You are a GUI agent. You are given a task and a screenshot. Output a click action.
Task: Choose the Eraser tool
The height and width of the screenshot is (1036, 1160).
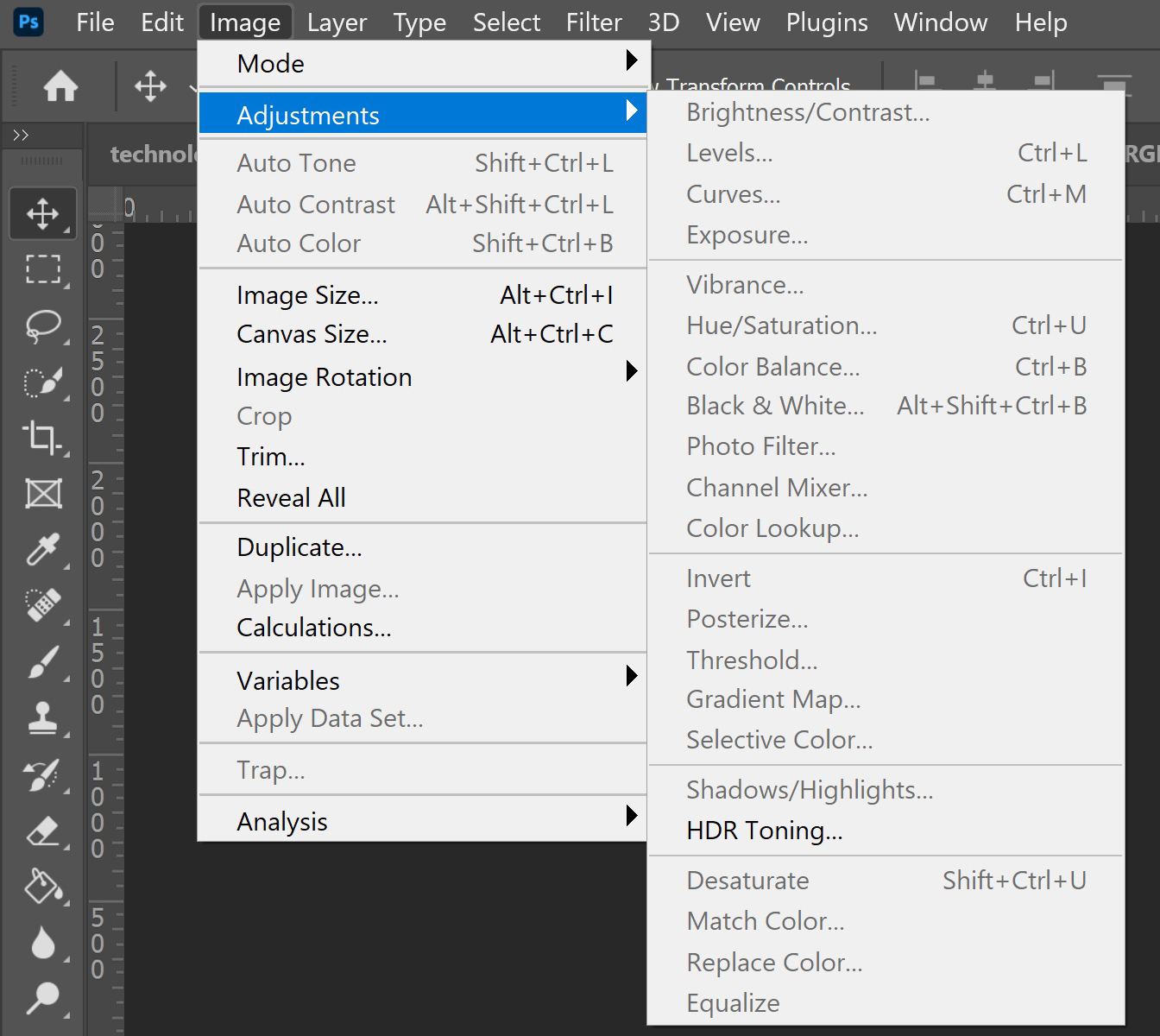pyautogui.click(x=42, y=831)
